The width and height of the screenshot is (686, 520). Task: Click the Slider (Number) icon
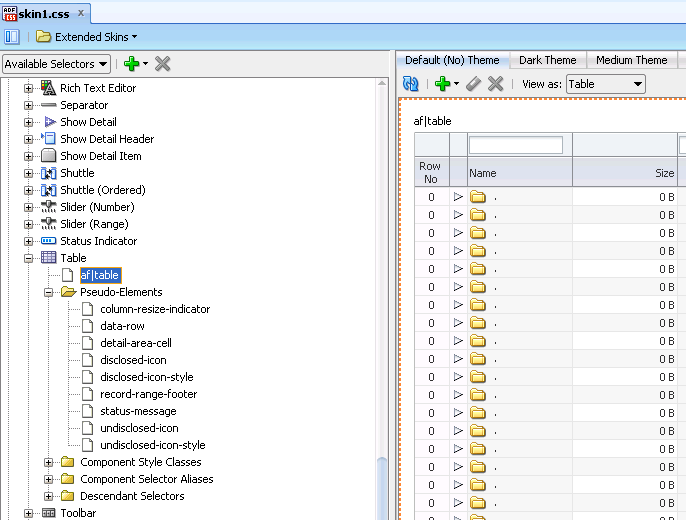tap(48, 206)
